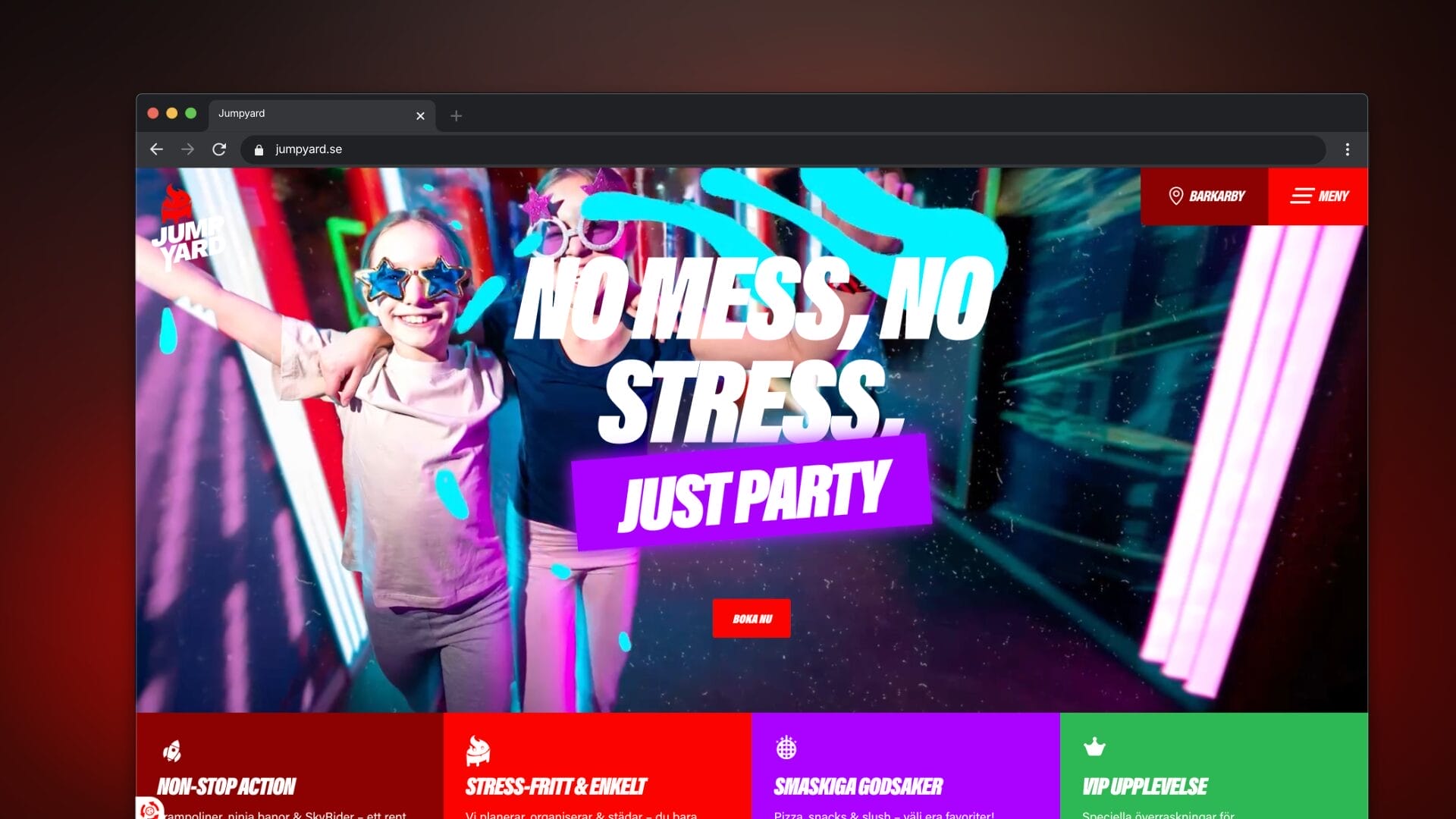Open the browser three-dot menu
This screenshot has width=1456, height=819.
click(1347, 149)
